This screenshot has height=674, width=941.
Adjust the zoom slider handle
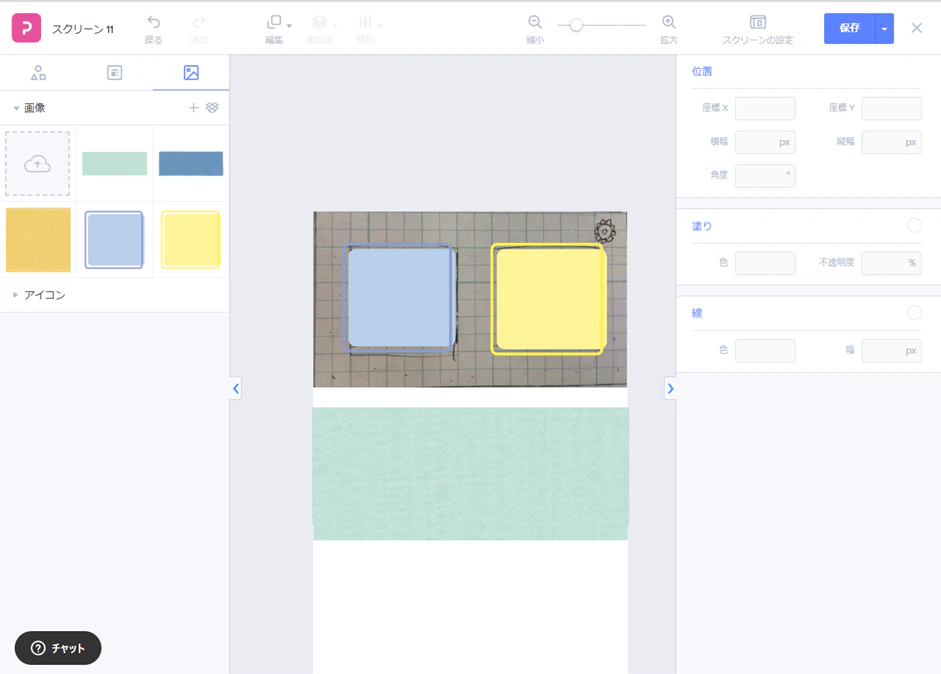click(576, 25)
